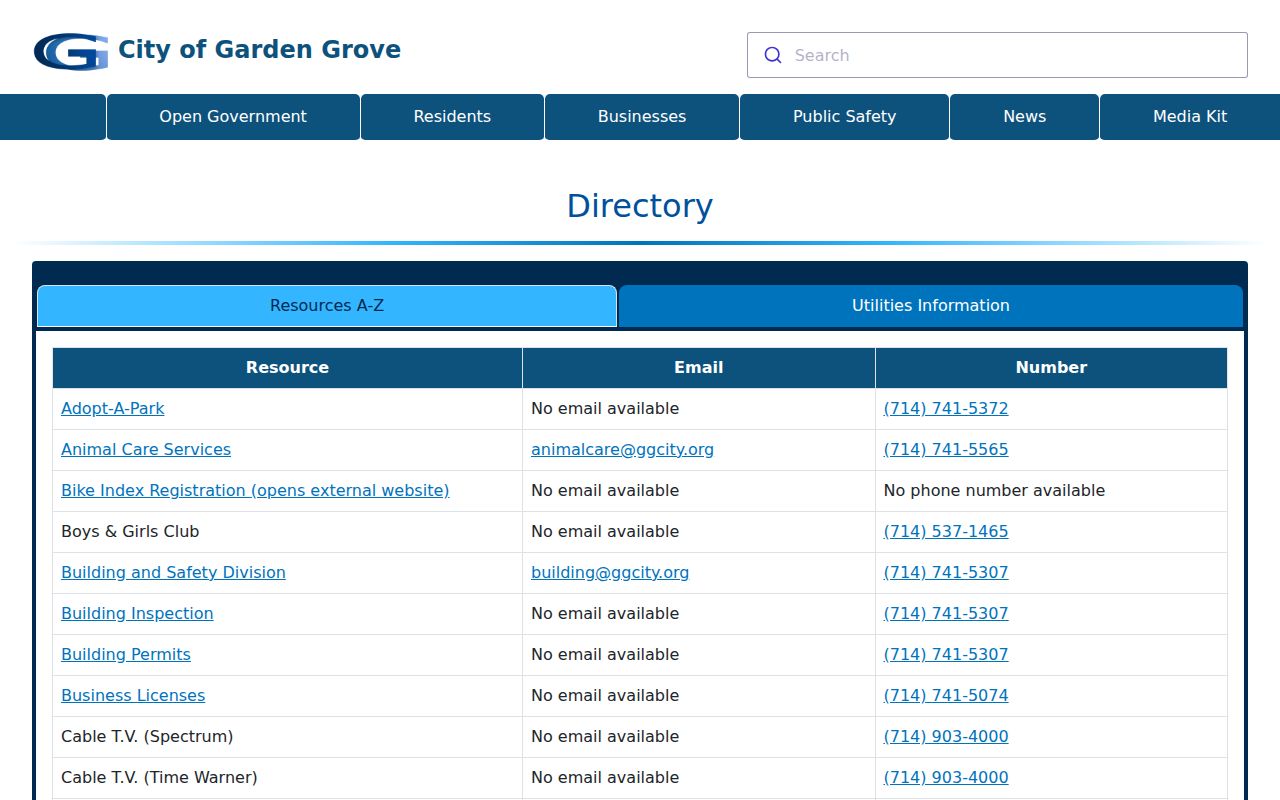The image size is (1280, 800).
Task: Open the Residents menu
Action: [452, 117]
